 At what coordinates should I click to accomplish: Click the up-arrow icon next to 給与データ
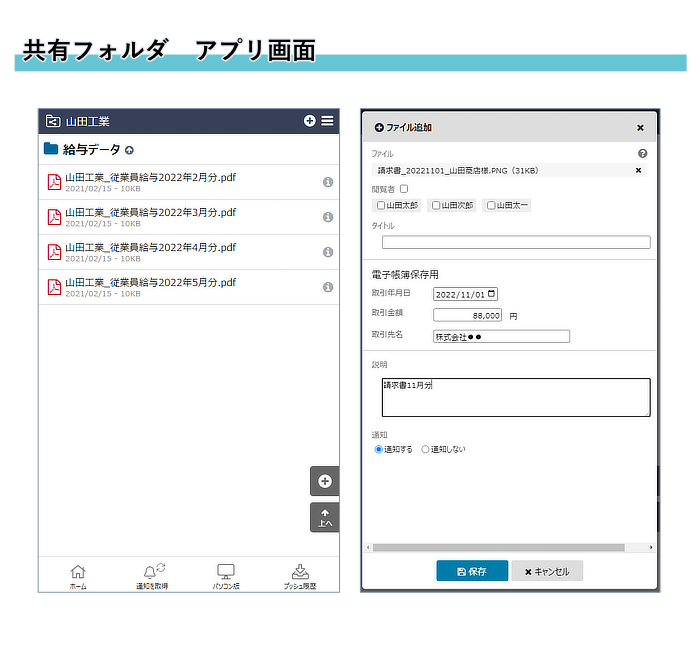tap(129, 150)
